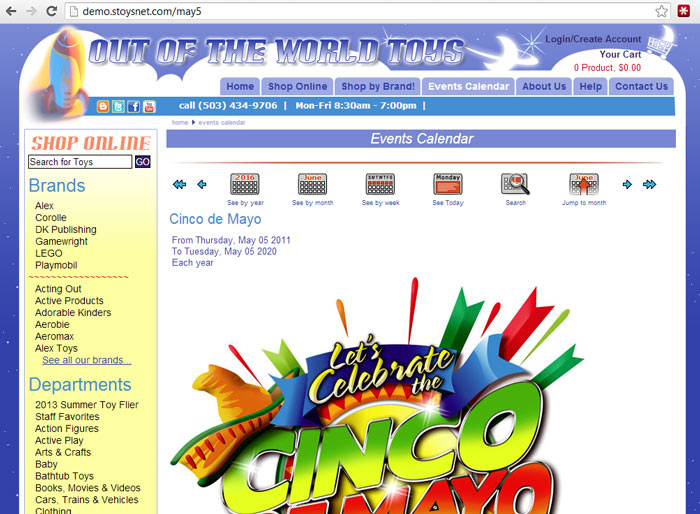The image size is (700, 514).
Task: Open the Aerobie link
Action: point(52,325)
